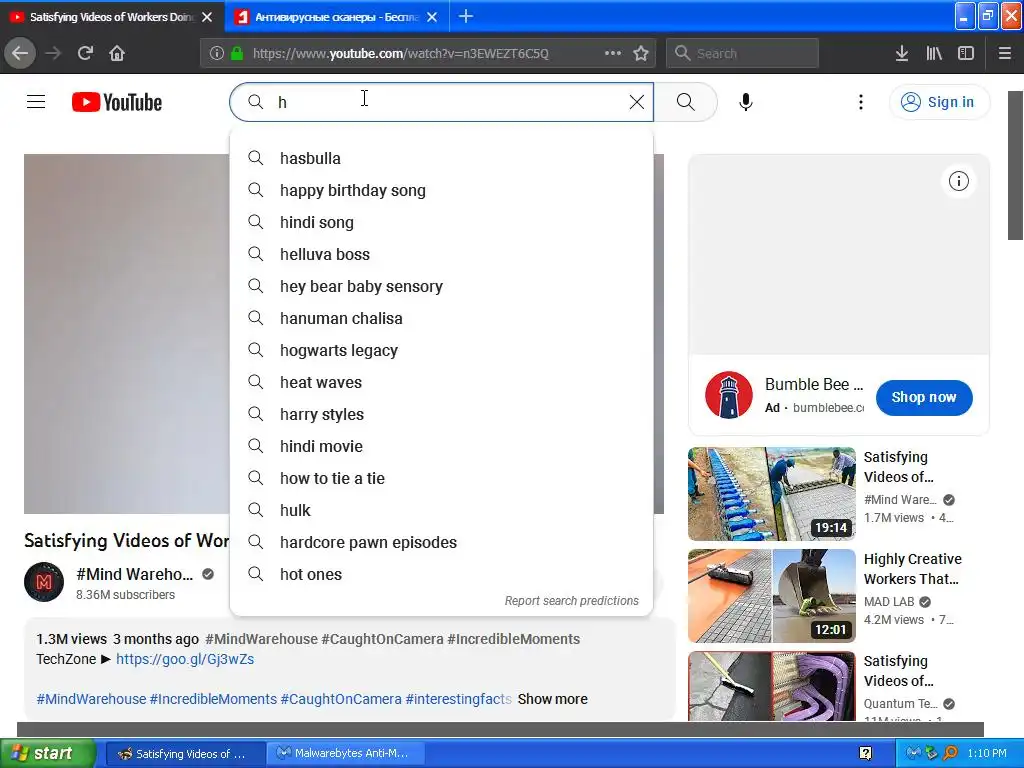Open the Quantum Te… video thumbnail
This screenshot has height=768, width=1024.
[772, 686]
